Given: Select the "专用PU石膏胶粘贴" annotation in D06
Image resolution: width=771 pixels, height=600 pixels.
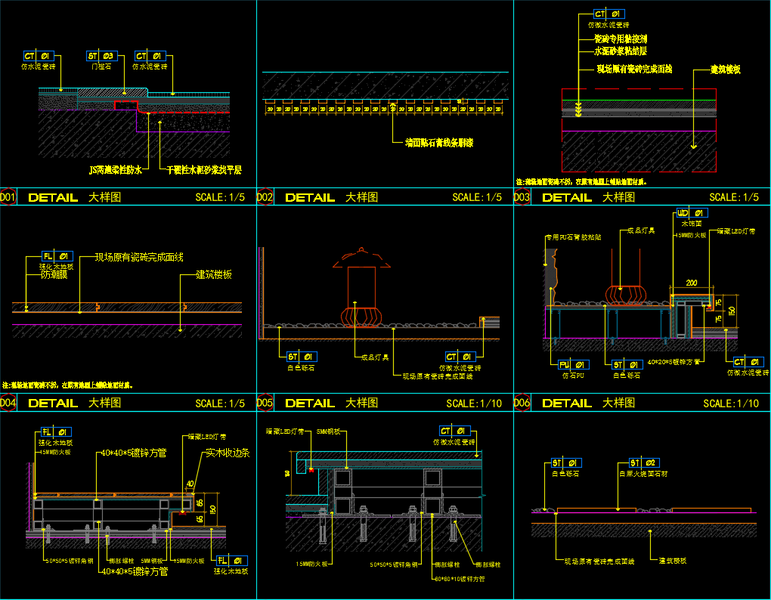Looking at the screenshot, I should point(573,237).
